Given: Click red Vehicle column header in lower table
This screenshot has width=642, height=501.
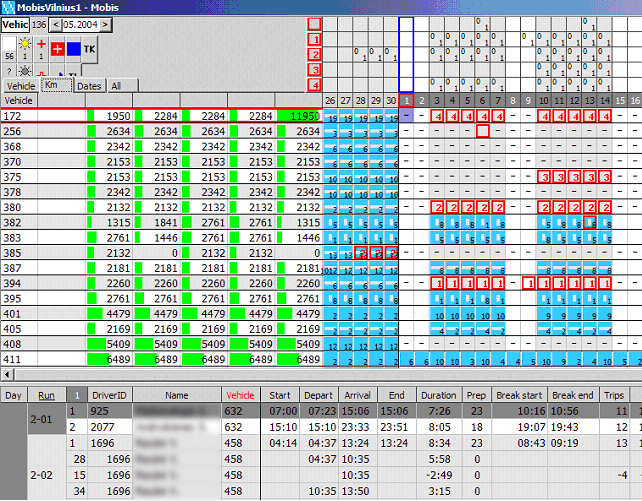Looking at the screenshot, I should tap(240, 395).
